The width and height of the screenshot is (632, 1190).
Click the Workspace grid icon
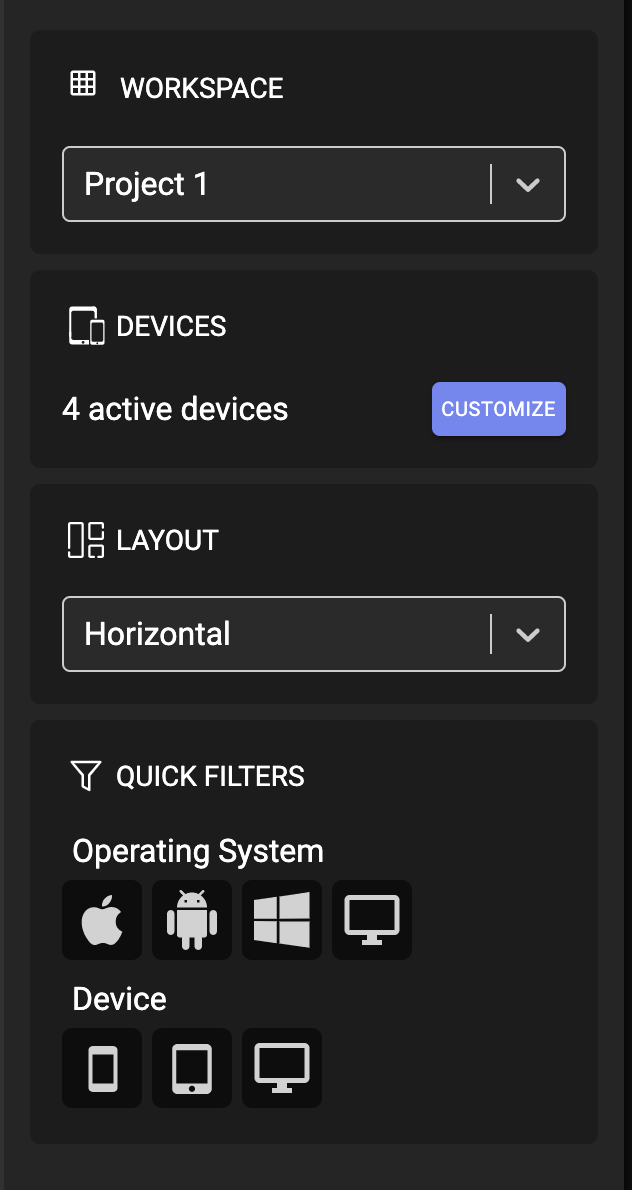click(83, 83)
